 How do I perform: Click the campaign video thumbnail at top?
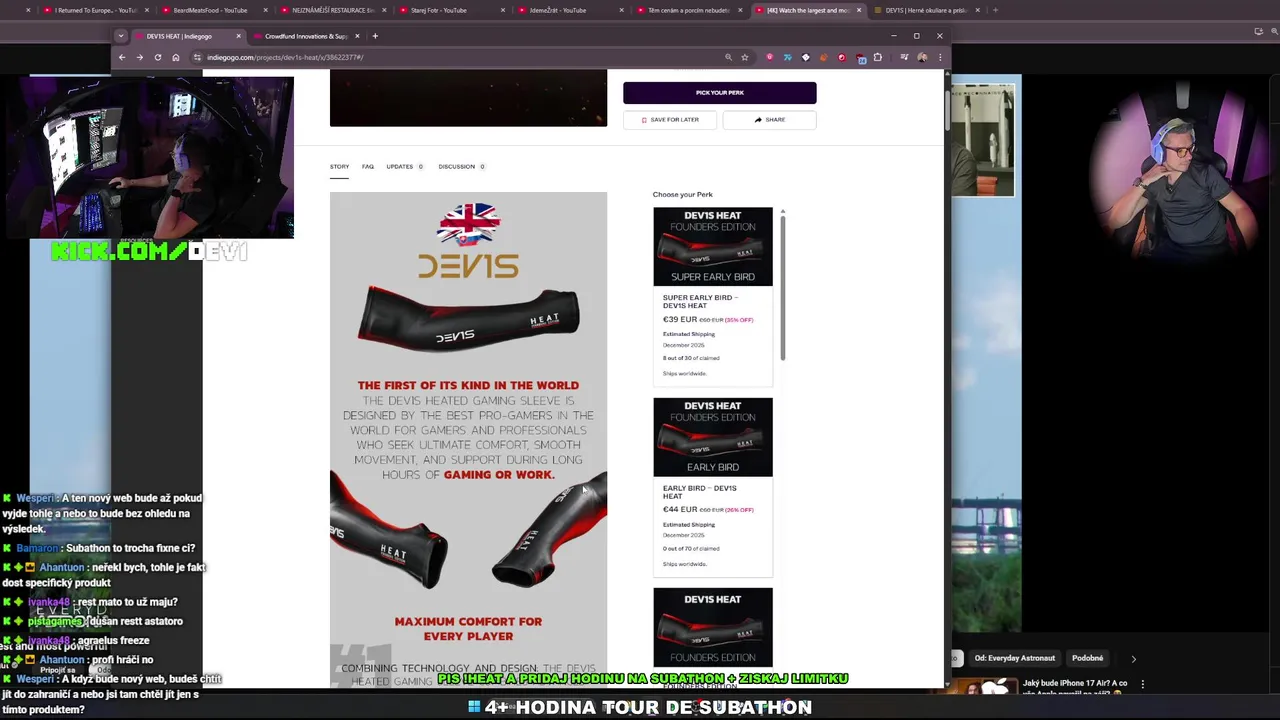468,98
